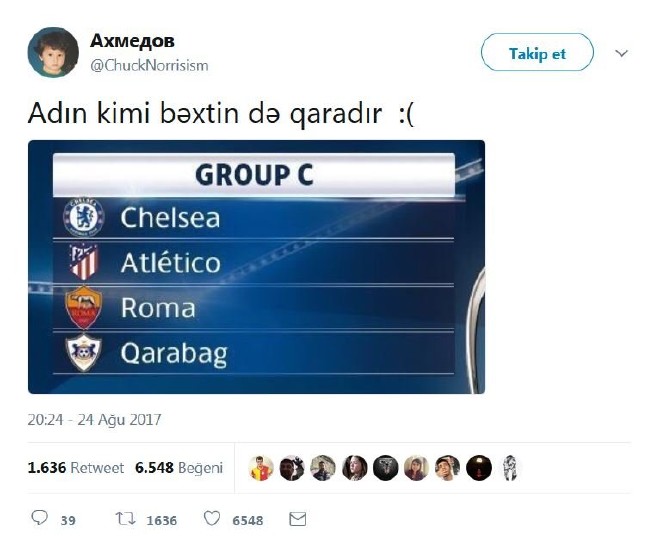
Task: Click the first liker avatar in yellow-red jersey
Action: [x=261, y=468]
